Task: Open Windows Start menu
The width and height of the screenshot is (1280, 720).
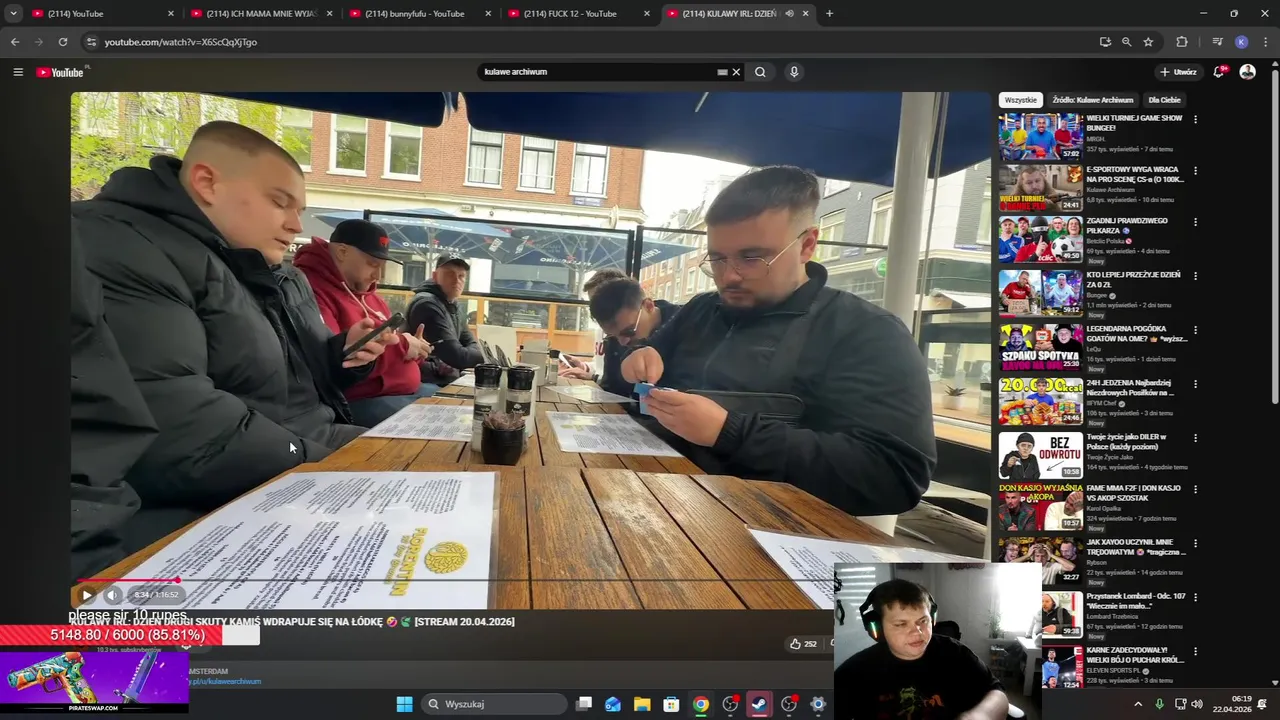Action: point(404,704)
